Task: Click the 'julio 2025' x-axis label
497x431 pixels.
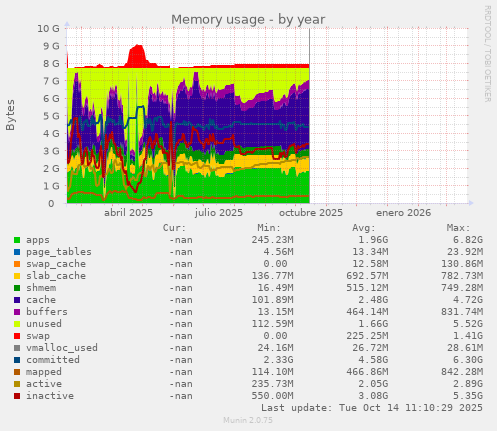Action: (219, 213)
